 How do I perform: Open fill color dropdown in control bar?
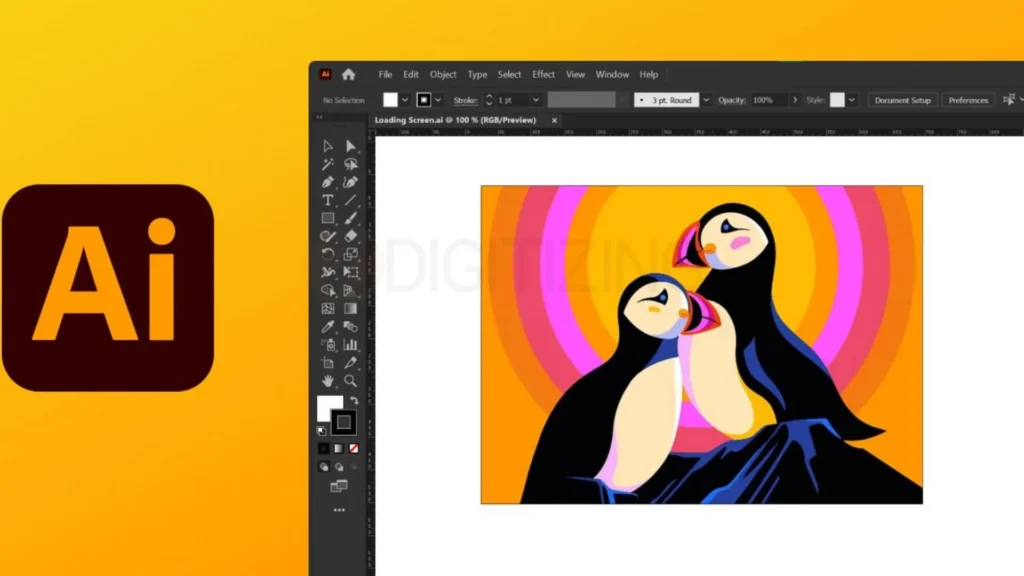click(x=405, y=100)
